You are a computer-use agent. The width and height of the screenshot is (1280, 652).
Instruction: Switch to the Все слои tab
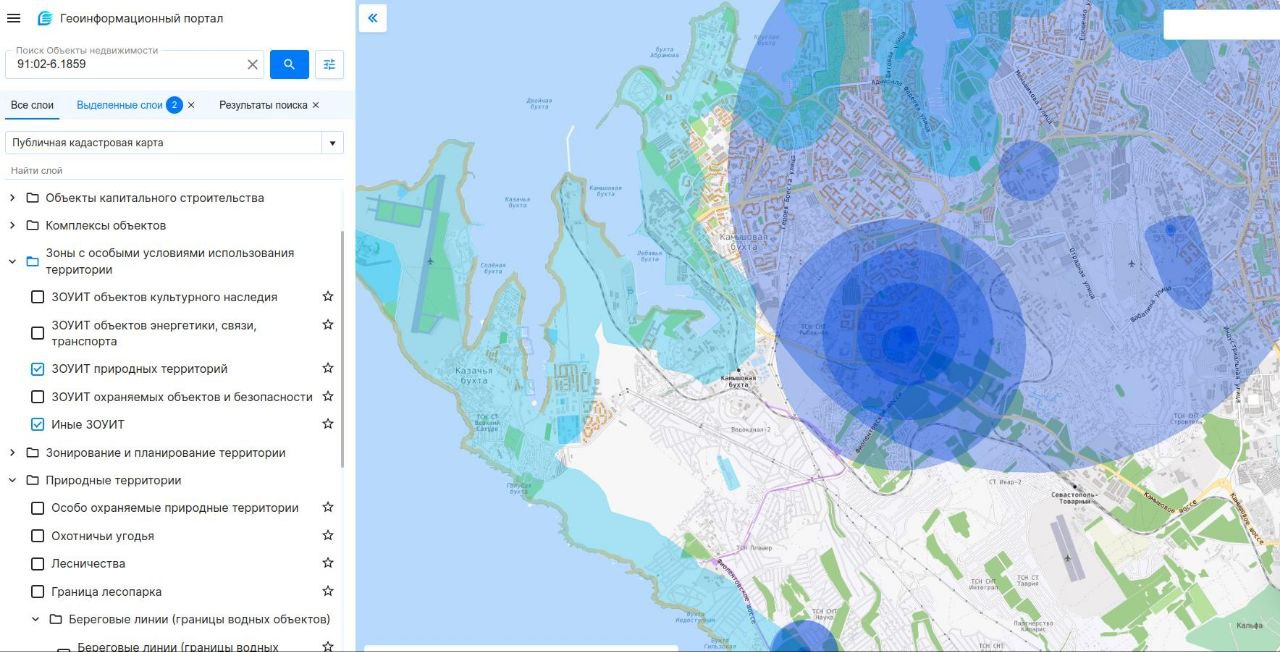32,105
